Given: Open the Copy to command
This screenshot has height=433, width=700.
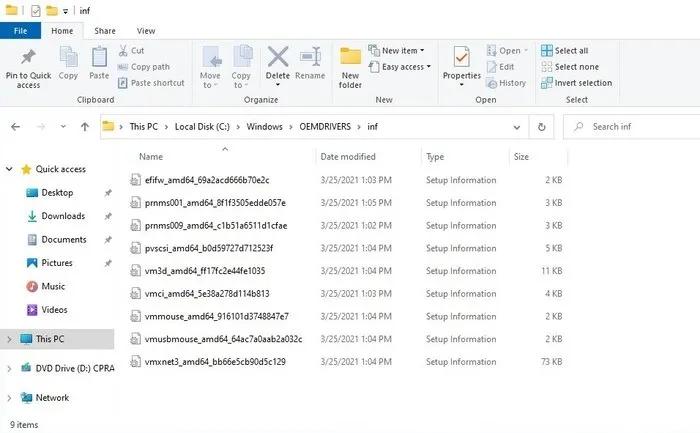Looking at the screenshot, I should coord(241,67).
